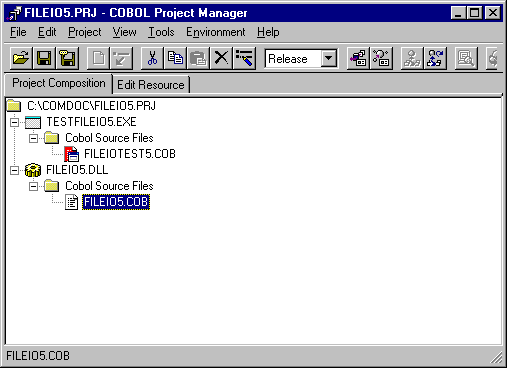The image size is (507, 368).
Task: Click the greyed Paste clipboard icon
Action: [x=198, y=58]
